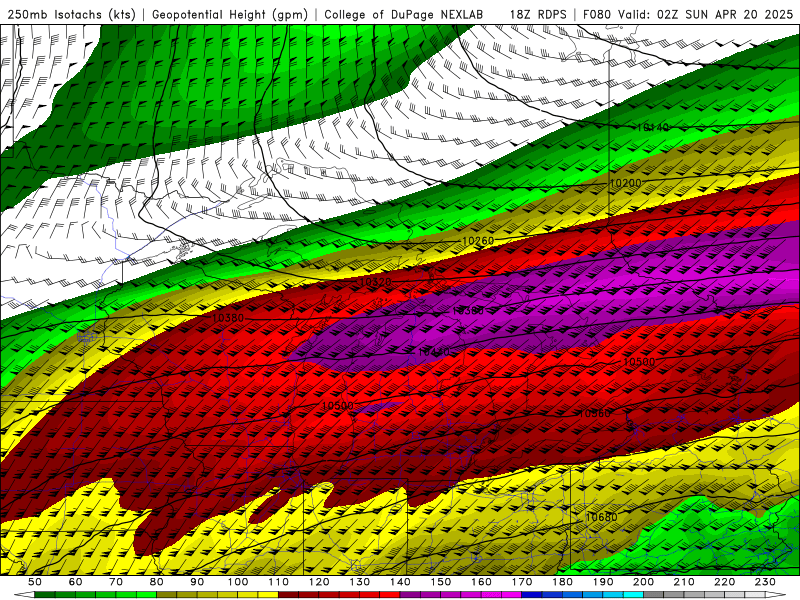The width and height of the screenshot is (800, 600).
Task: Click the 10200 height contour label
Action: tap(626, 183)
